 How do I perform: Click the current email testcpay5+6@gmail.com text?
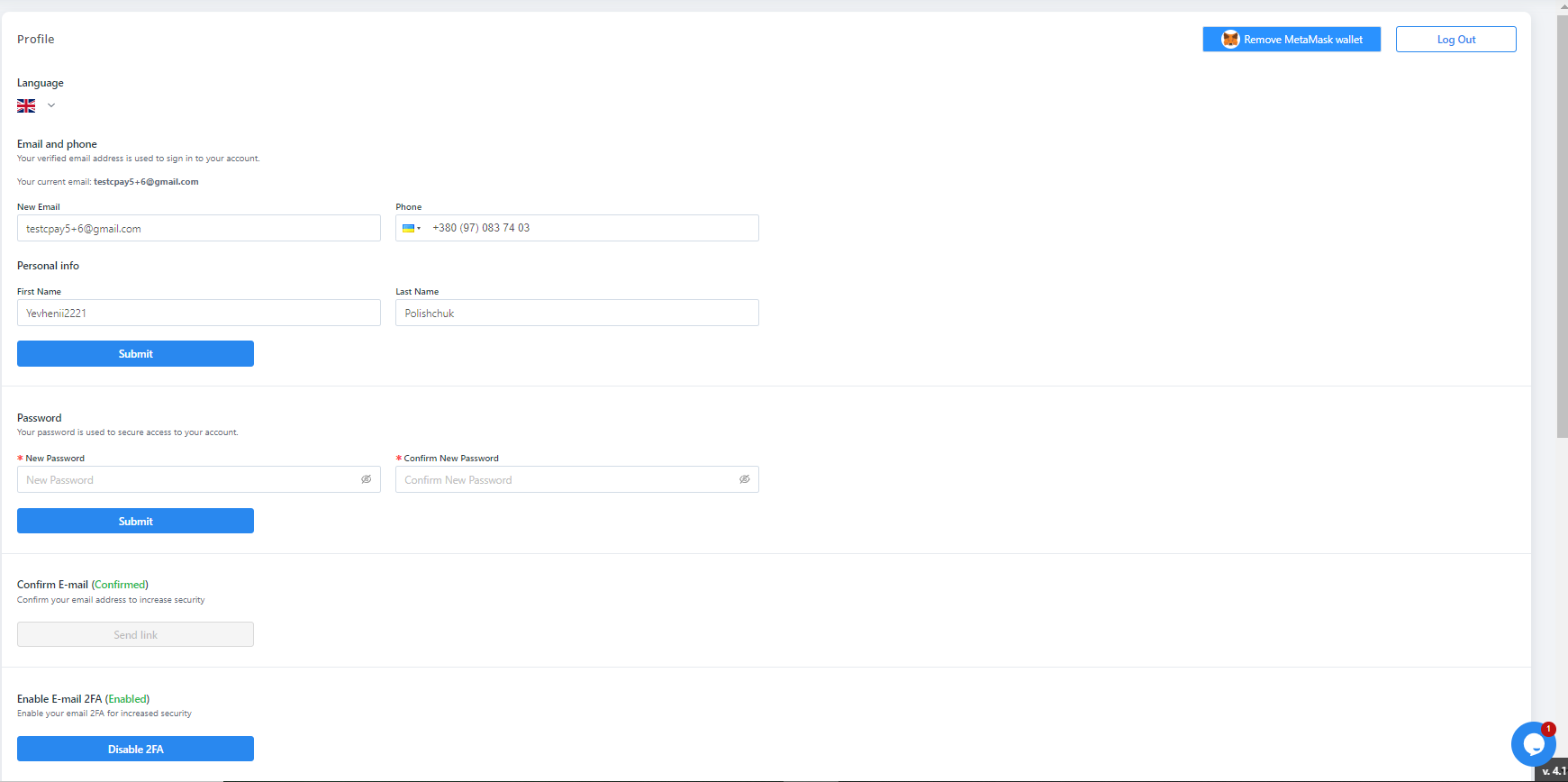coord(146,182)
